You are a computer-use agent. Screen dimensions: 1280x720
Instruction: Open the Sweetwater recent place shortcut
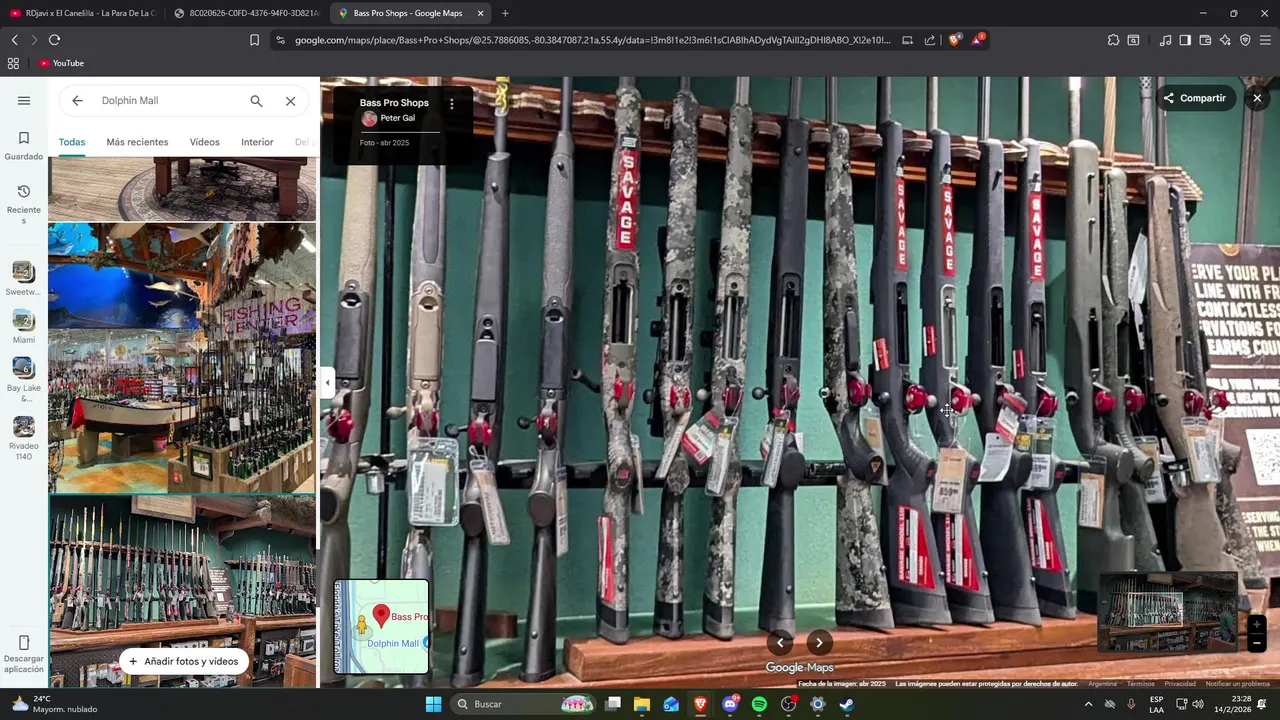pyautogui.click(x=24, y=279)
